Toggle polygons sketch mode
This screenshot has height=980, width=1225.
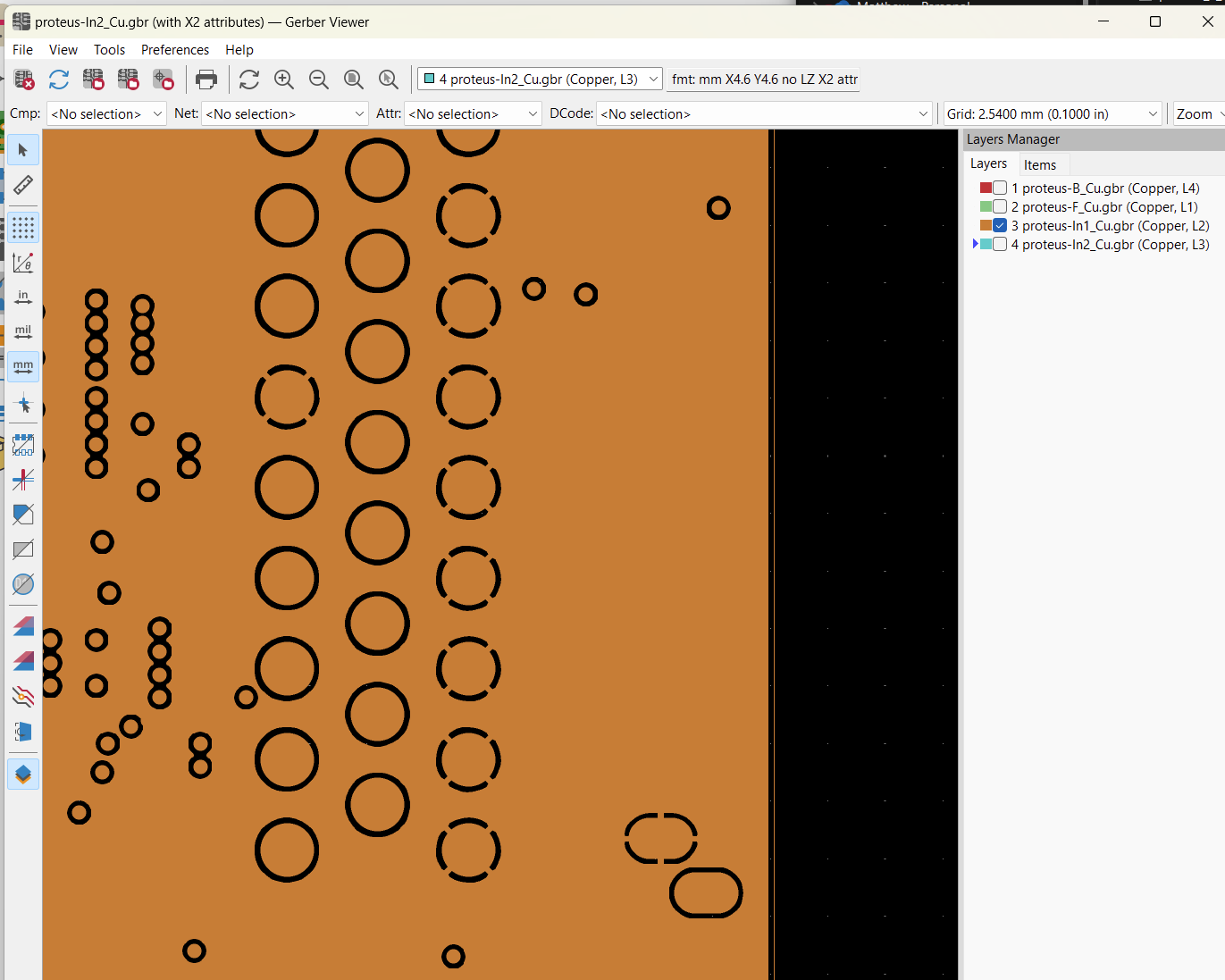click(x=23, y=515)
